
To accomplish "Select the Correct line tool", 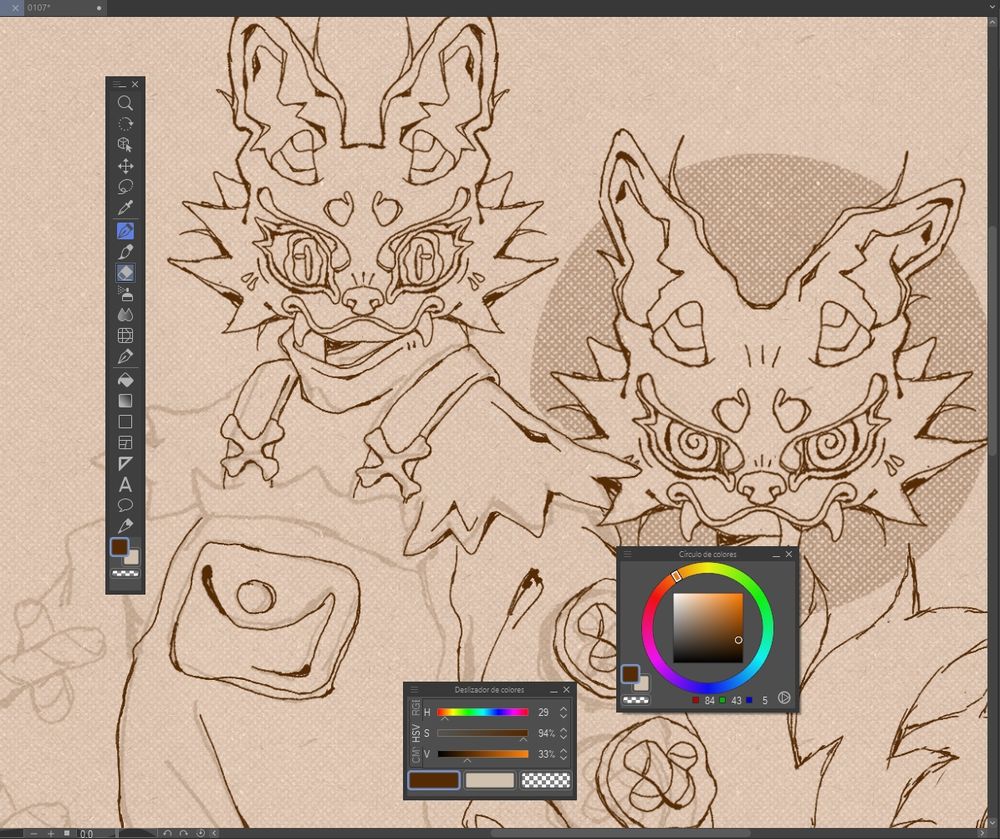I will click(125, 526).
